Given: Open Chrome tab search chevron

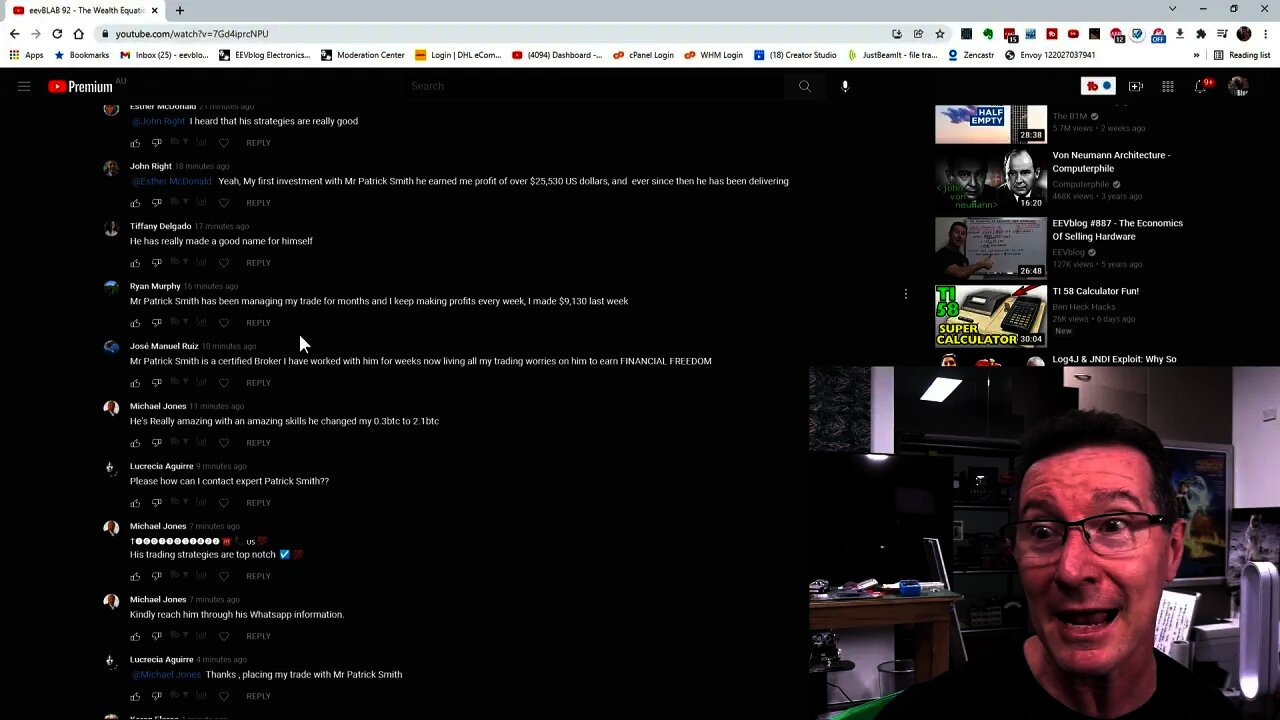Looking at the screenshot, I should click(1172, 9).
